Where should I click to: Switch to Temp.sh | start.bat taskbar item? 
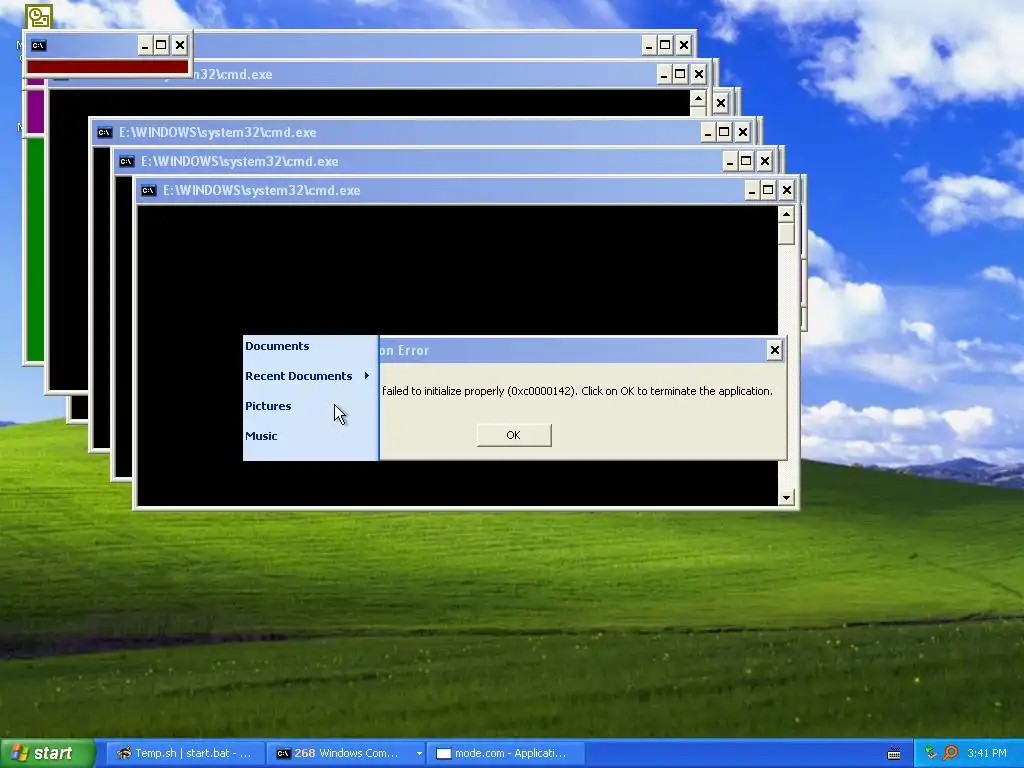(185, 753)
